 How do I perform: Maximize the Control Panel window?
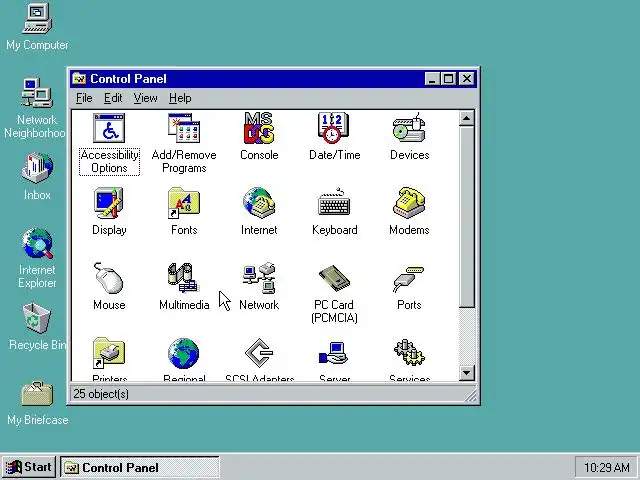448,78
